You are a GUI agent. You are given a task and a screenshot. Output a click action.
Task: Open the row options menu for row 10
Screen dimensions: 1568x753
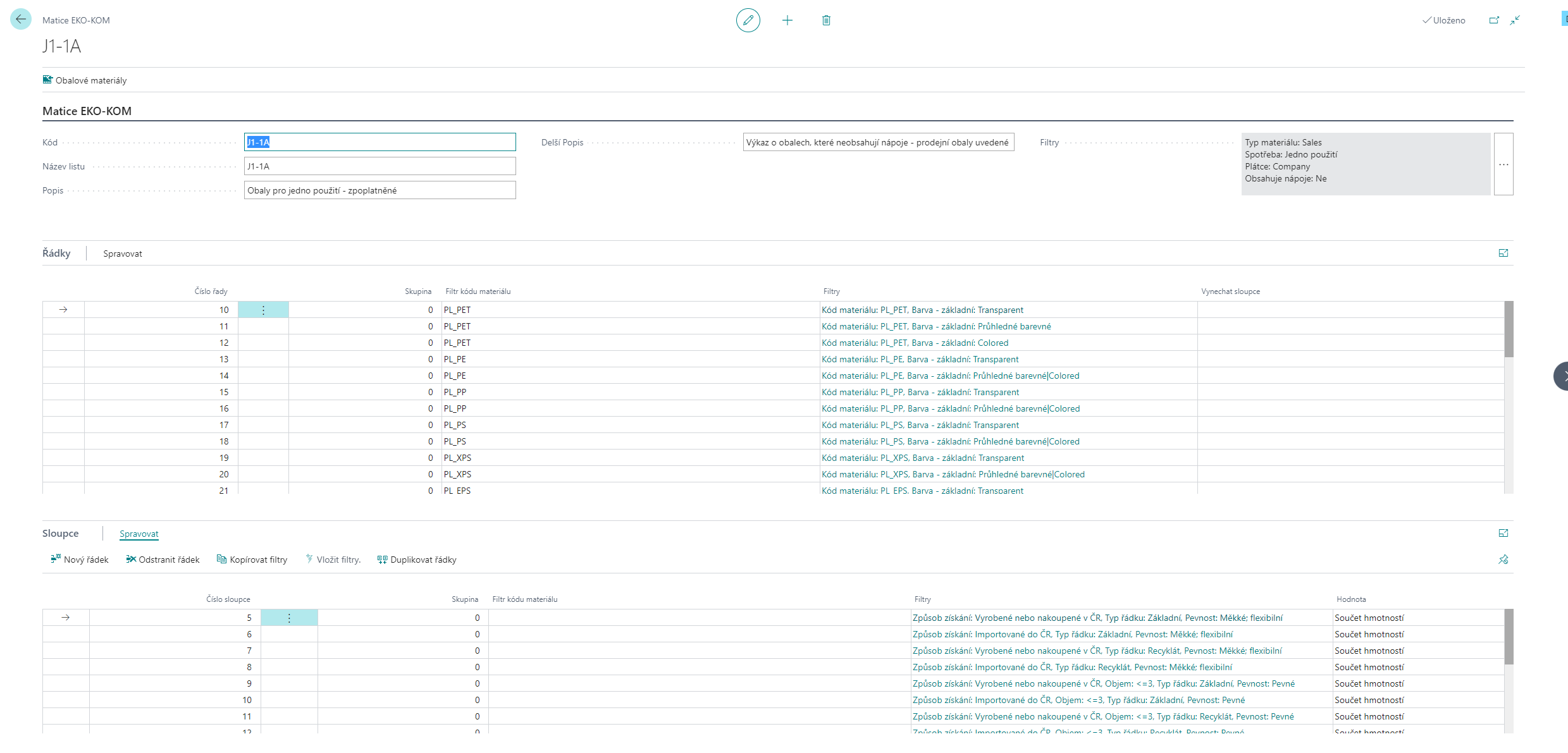pos(264,310)
